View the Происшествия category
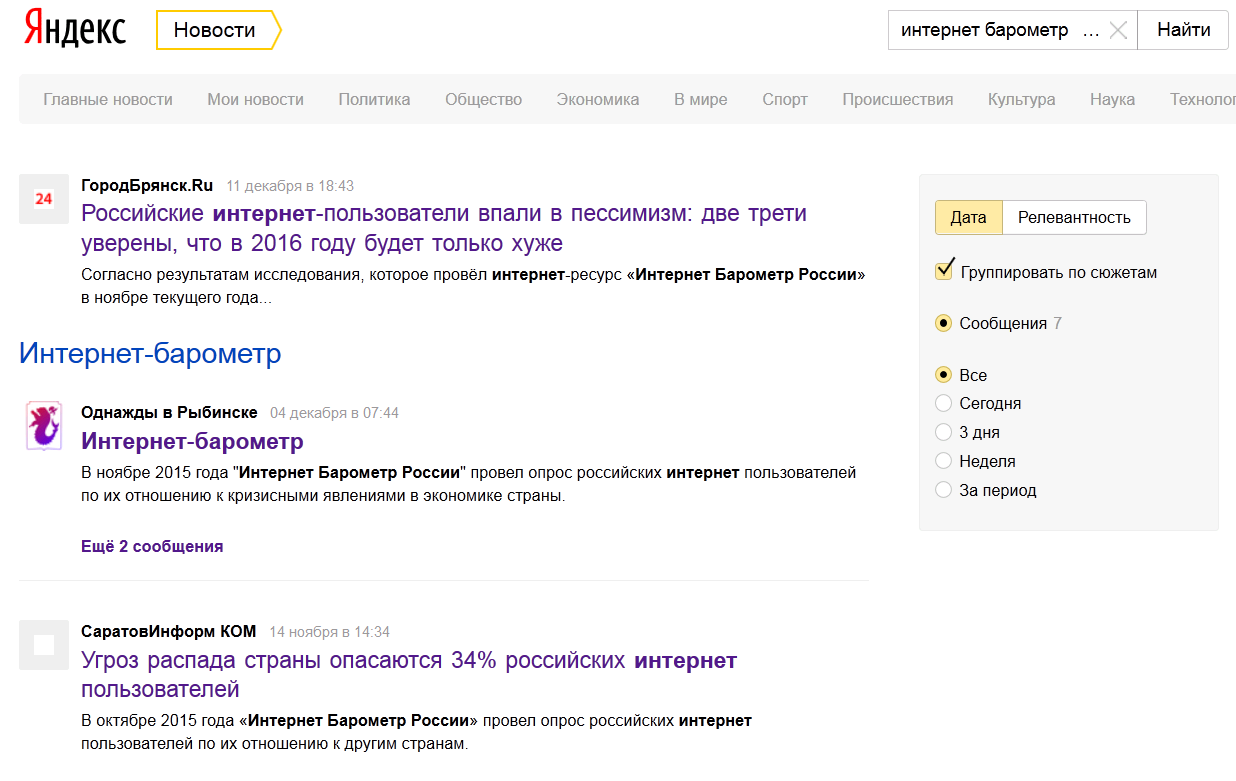This screenshot has height=781, width=1236. point(898,99)
